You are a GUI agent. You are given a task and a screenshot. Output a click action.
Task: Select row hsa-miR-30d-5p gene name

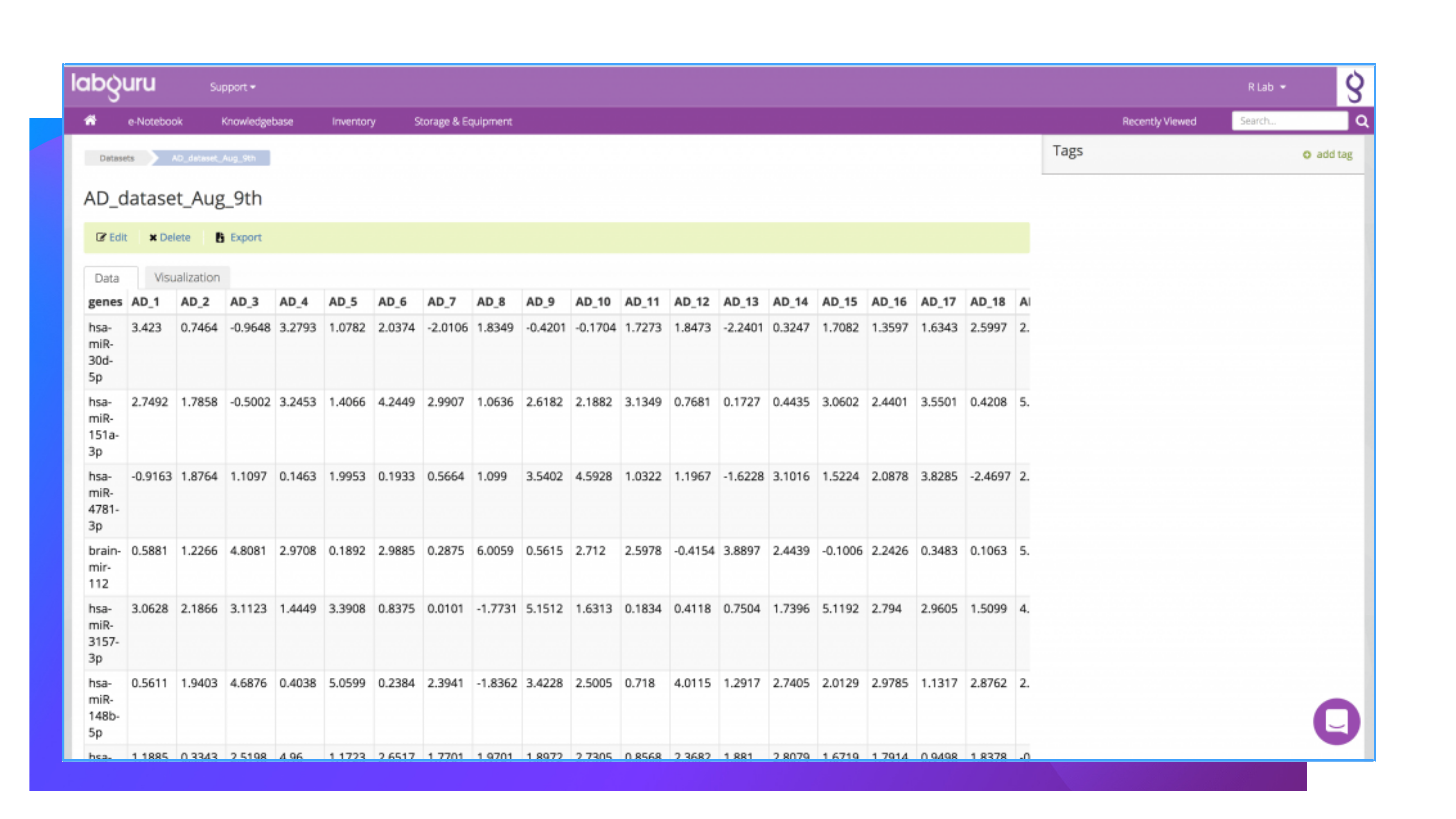click(x=101, y=352)
